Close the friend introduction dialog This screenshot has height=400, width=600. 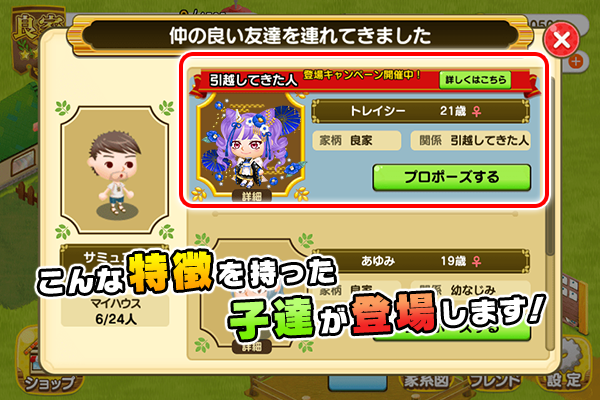coord(561,40)
